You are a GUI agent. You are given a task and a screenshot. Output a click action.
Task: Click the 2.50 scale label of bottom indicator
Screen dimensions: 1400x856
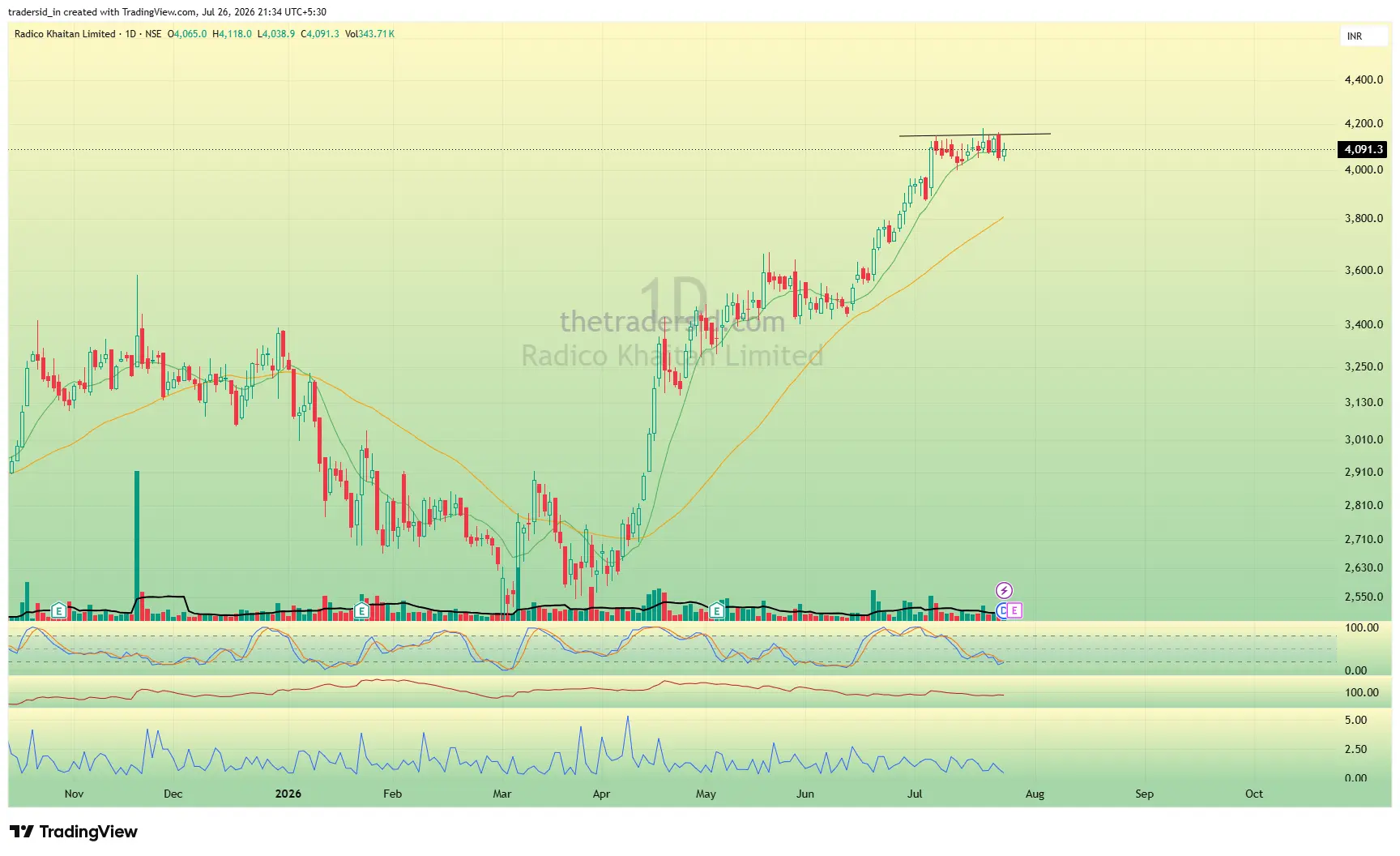tap(1355, 749)
